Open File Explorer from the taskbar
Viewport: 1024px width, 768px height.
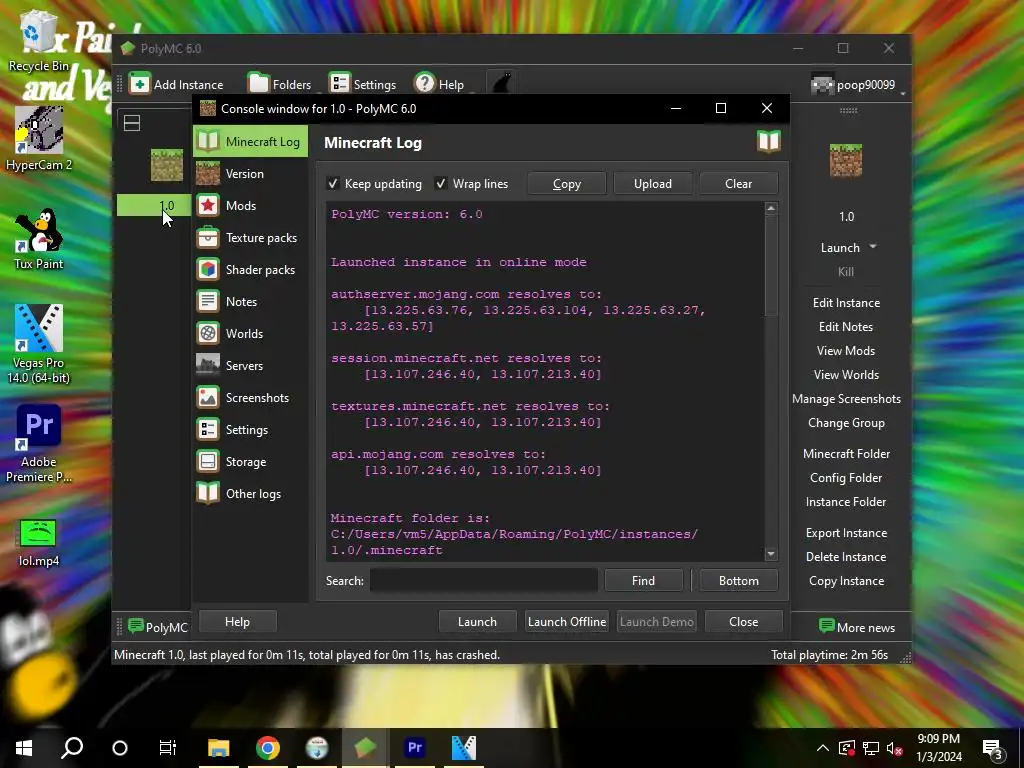click(219, 748)
